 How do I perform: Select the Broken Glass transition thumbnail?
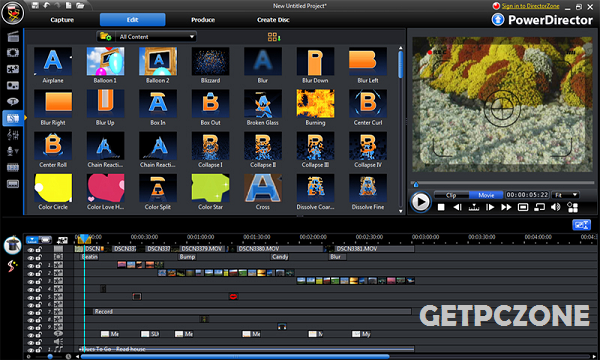click(x=262, y=104)
